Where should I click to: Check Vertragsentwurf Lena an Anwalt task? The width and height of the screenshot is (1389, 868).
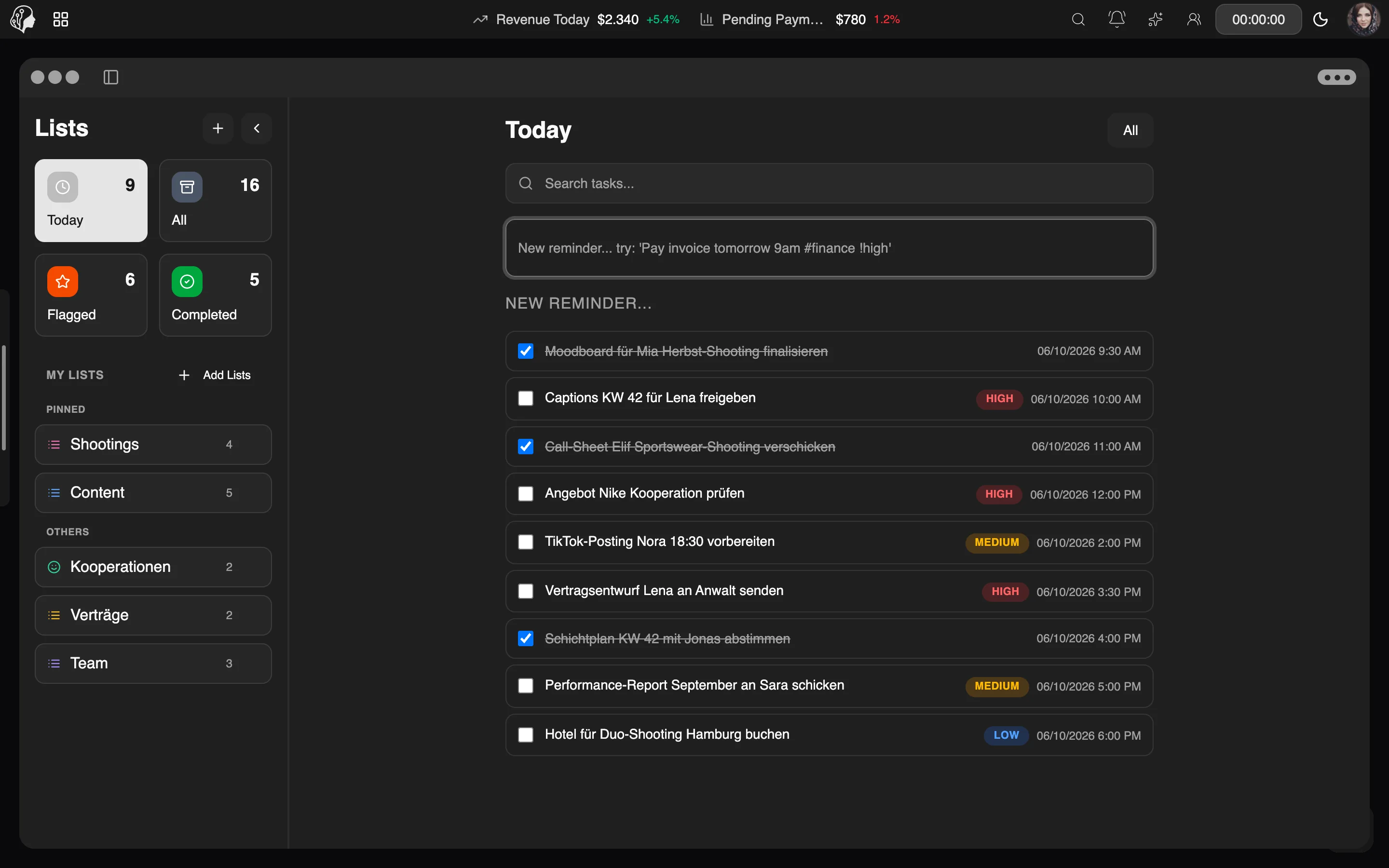click(x=525, y=591)
